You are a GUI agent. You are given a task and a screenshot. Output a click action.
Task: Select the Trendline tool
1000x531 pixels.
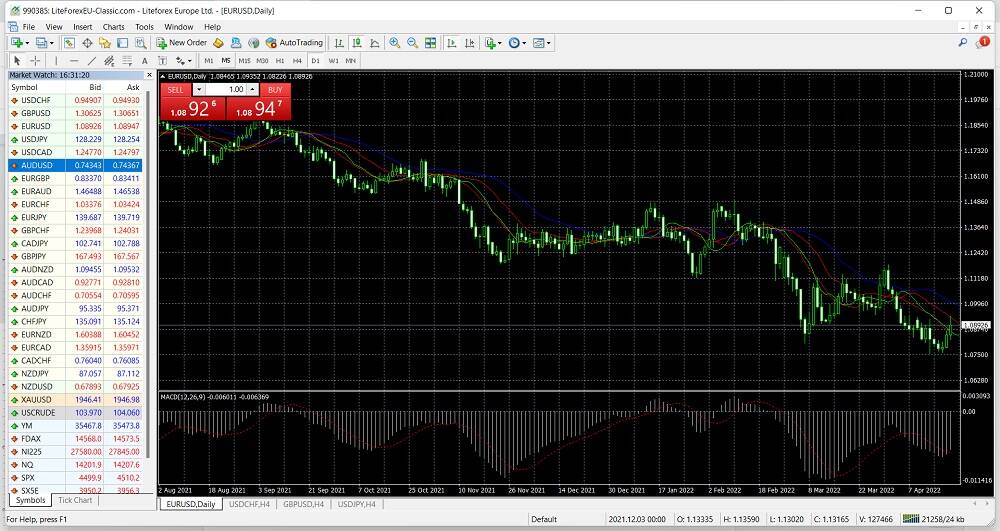click(x=92, y=61)
